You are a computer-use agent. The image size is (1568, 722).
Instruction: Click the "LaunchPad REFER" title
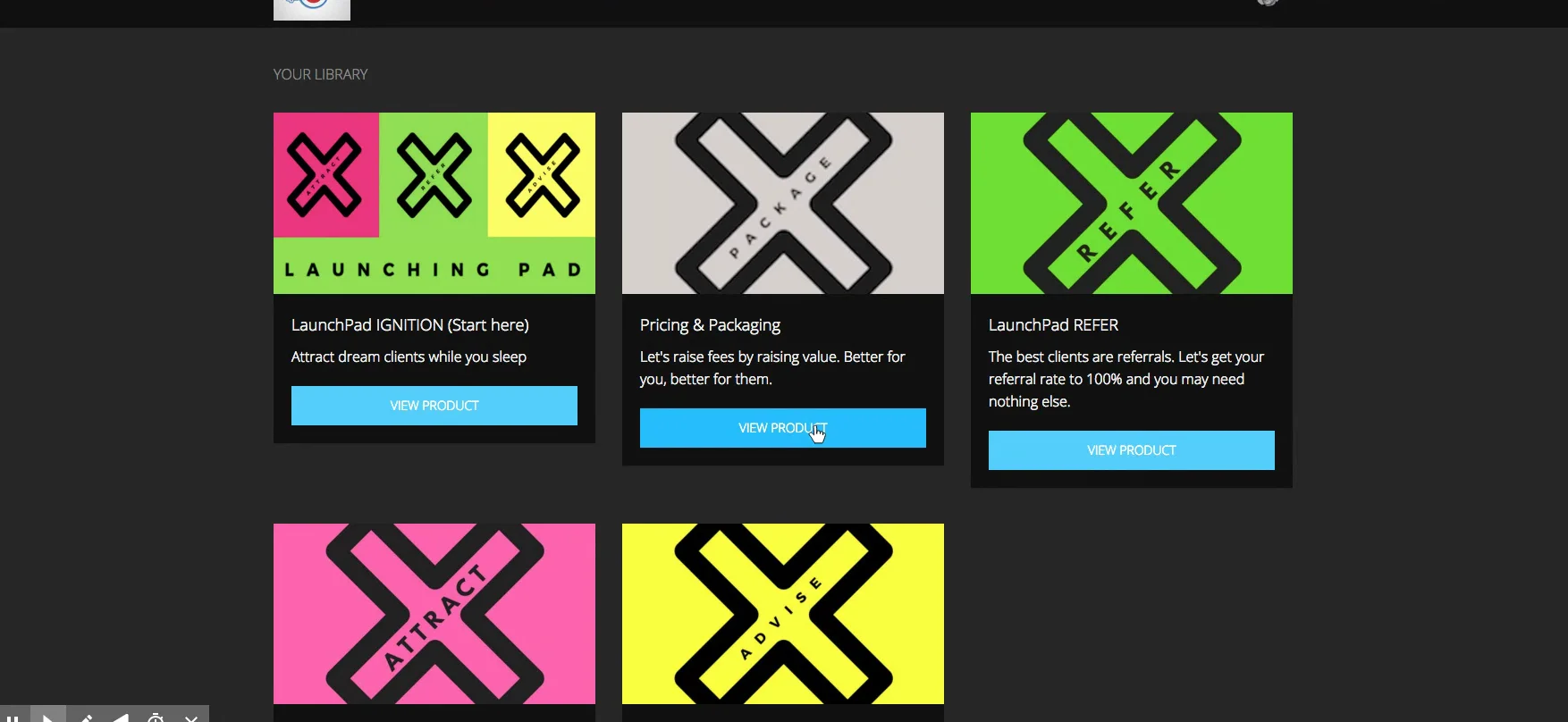(x=1053, y=325)
